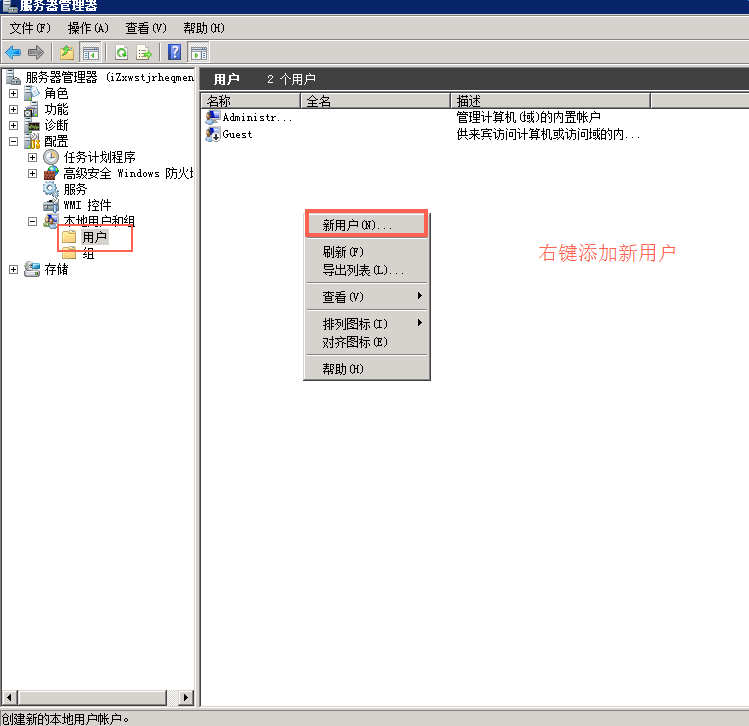749x726 pixels.
Task: Select the Guest user account
Action: 237,133
